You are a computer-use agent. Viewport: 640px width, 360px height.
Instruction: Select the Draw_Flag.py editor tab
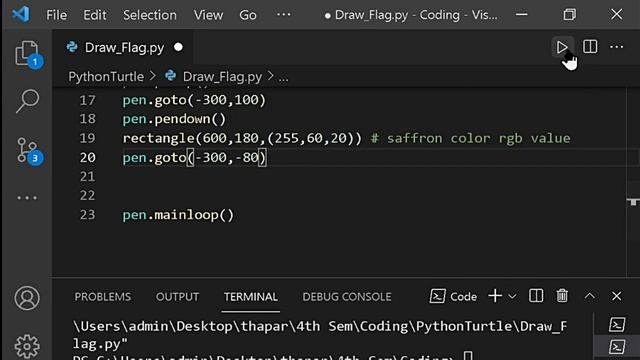[x=124, y=48]
